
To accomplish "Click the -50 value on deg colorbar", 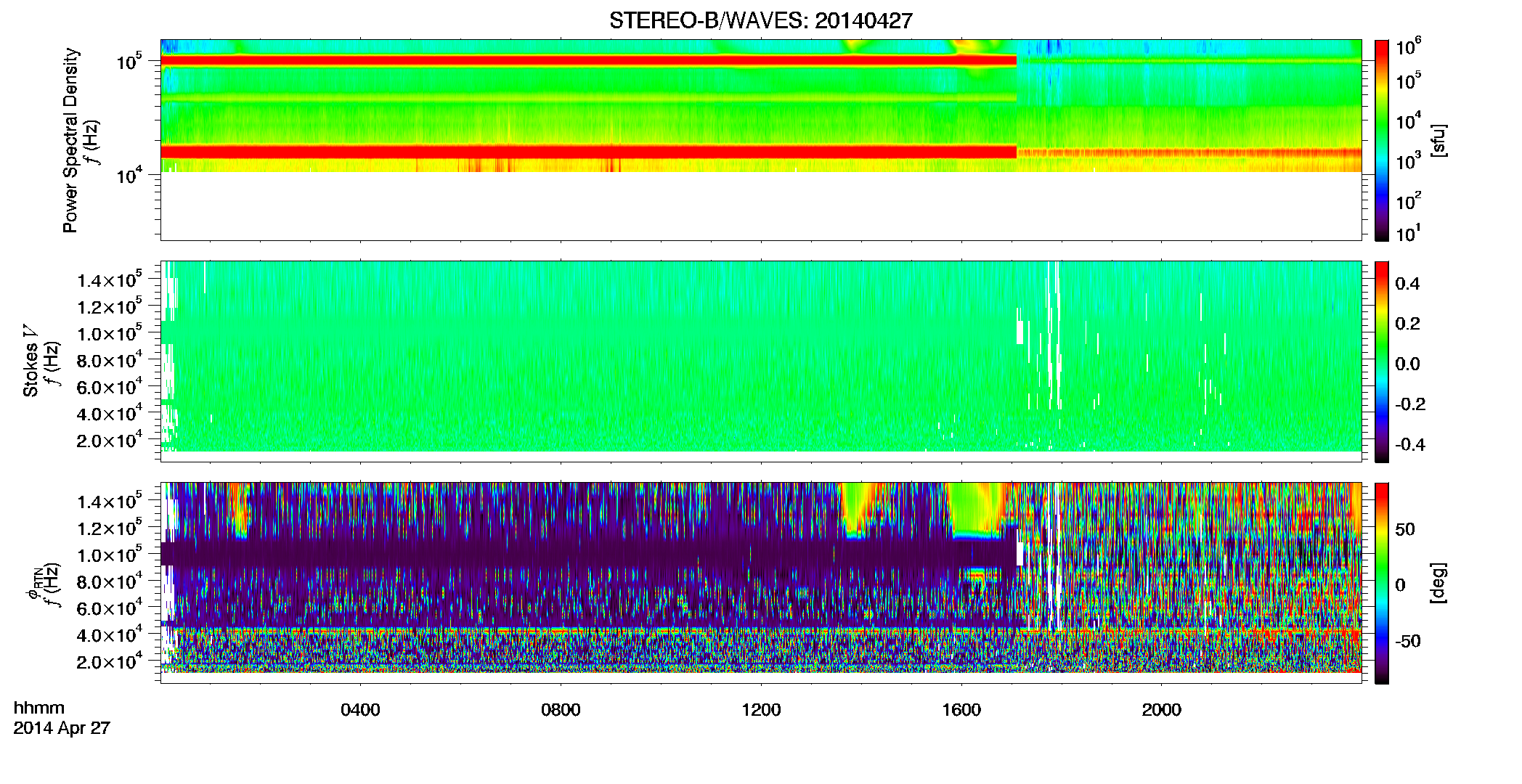I will (1408, 642).
